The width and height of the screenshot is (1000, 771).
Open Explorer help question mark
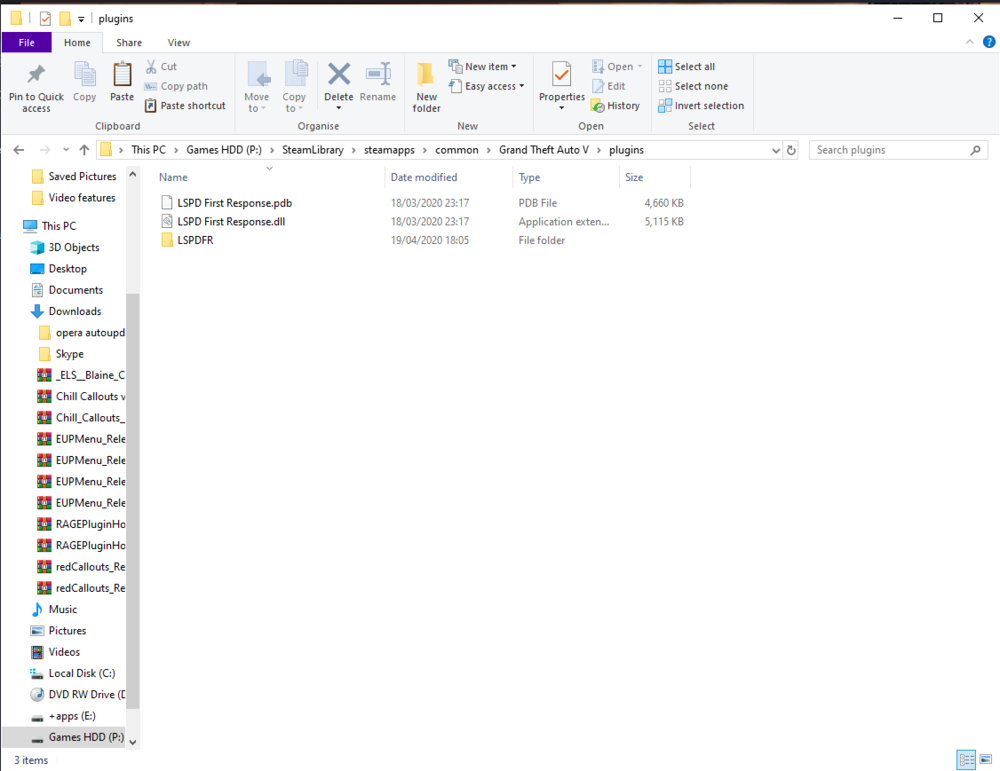pyautogui.click(x=989, y=42)
